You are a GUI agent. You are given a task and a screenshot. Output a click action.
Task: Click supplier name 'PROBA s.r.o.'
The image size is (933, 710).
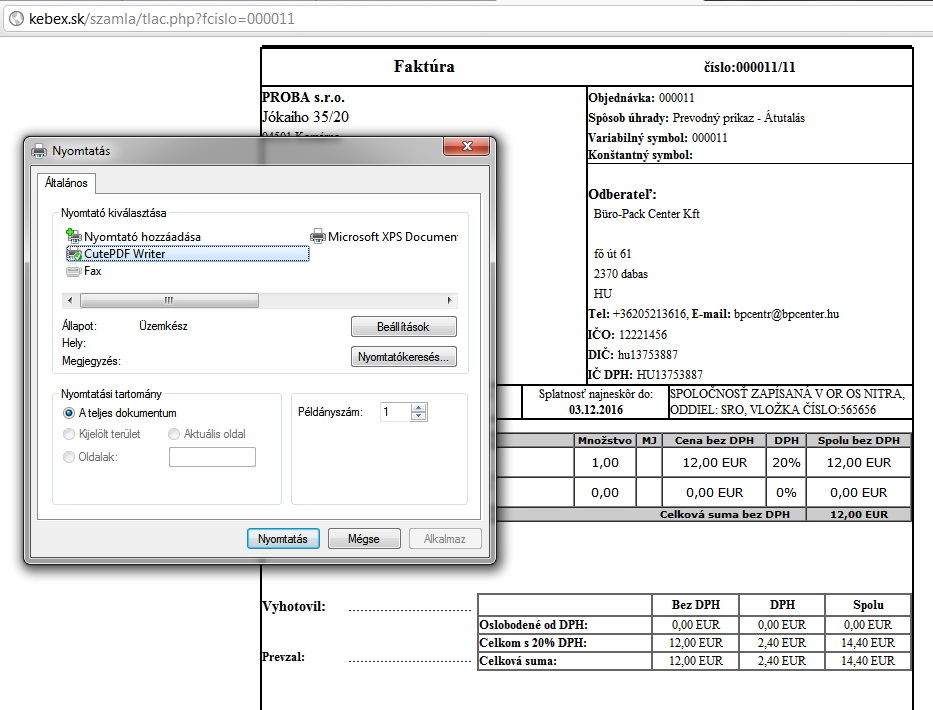303,98
